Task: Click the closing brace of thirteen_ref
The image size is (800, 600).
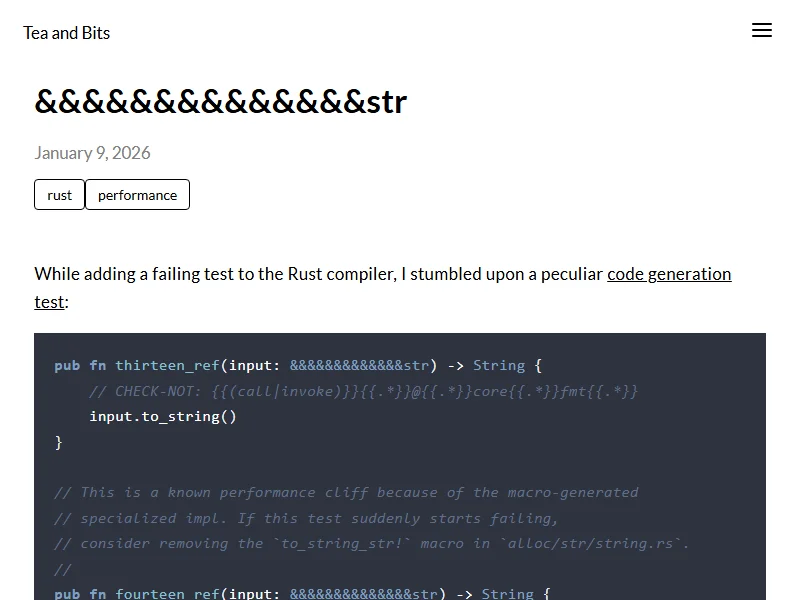Action: [x=59, y=442]
